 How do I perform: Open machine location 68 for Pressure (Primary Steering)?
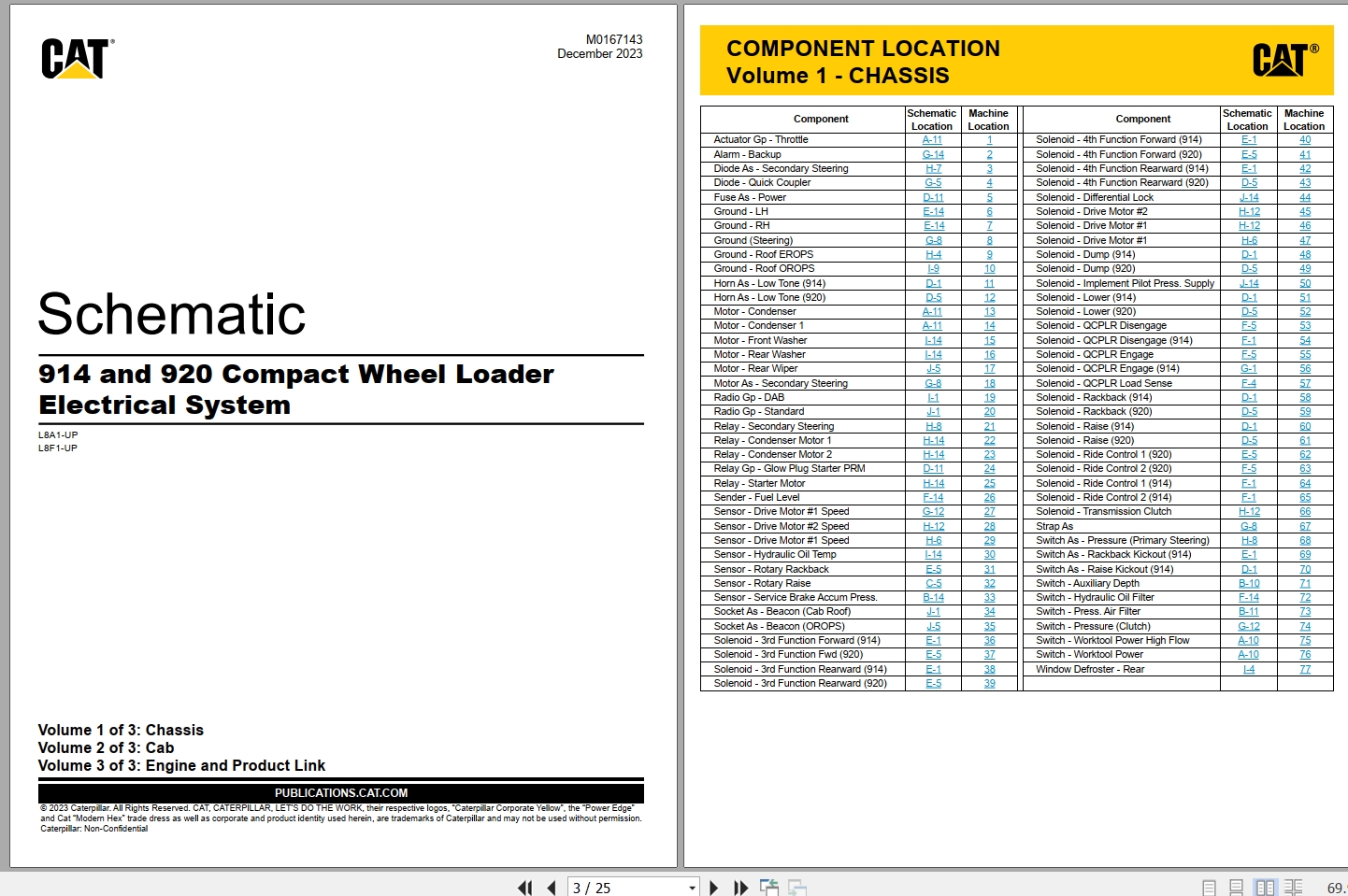coord(1305,541)
